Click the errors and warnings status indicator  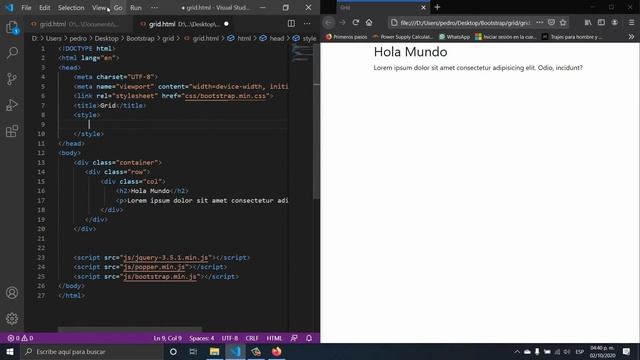pyautogui.click(x=20, y=338)
